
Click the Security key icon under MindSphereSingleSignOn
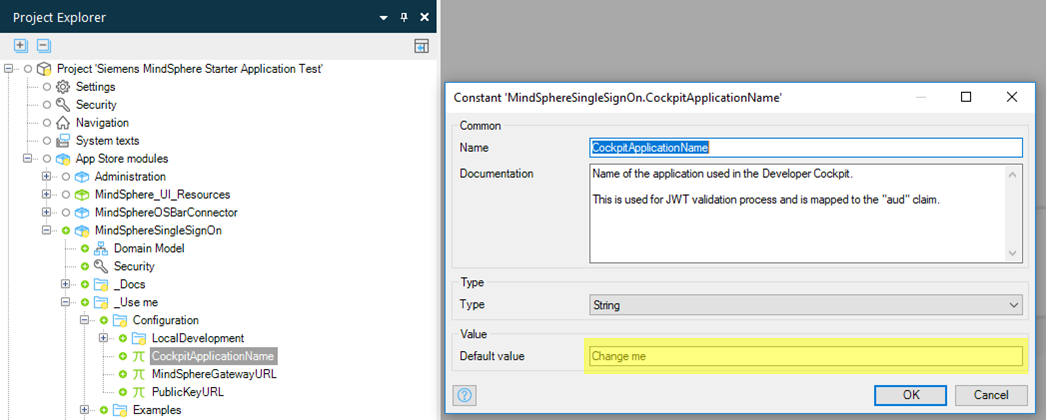(101, 267)
